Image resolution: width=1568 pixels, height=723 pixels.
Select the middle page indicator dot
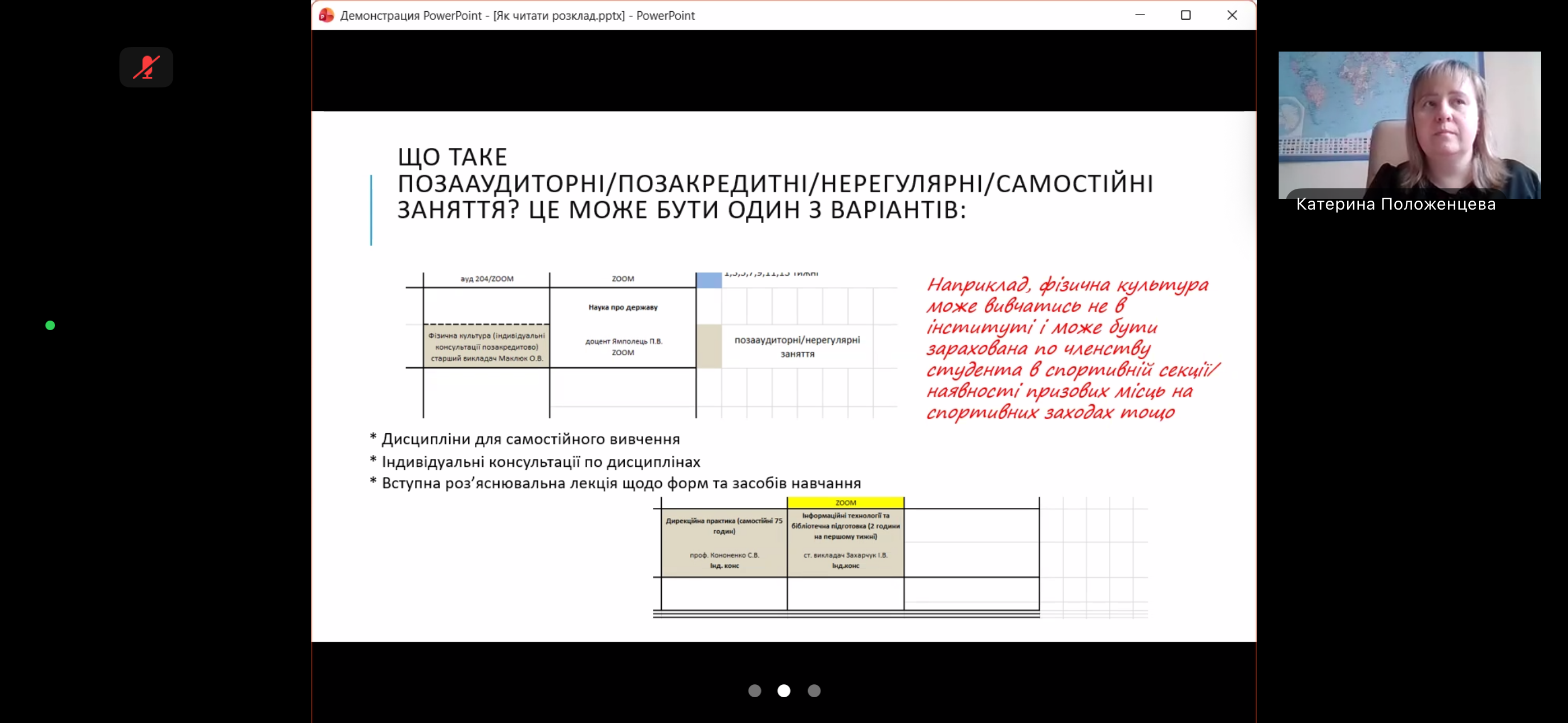[784, 690]
